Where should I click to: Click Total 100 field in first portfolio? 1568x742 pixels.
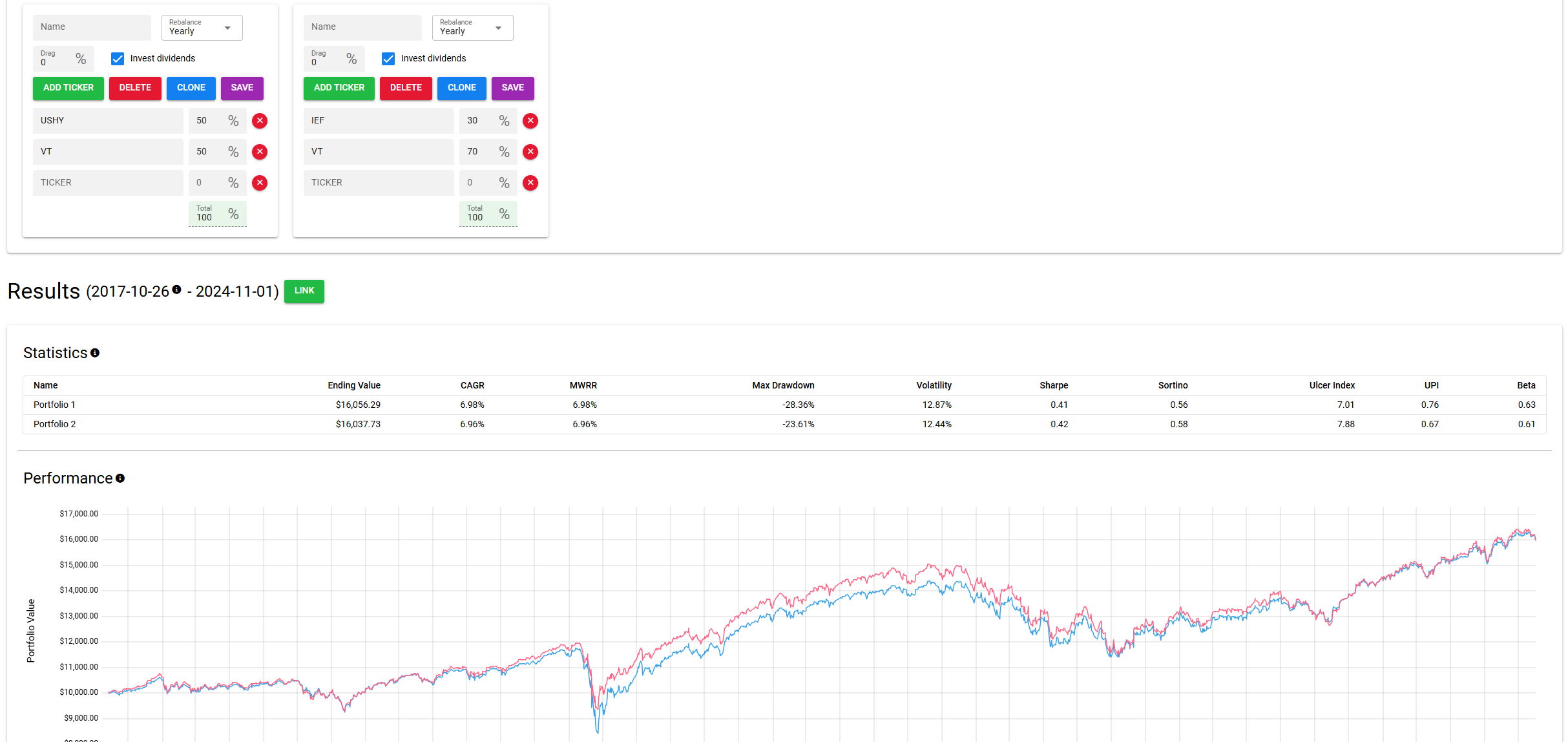click(218, 214)
